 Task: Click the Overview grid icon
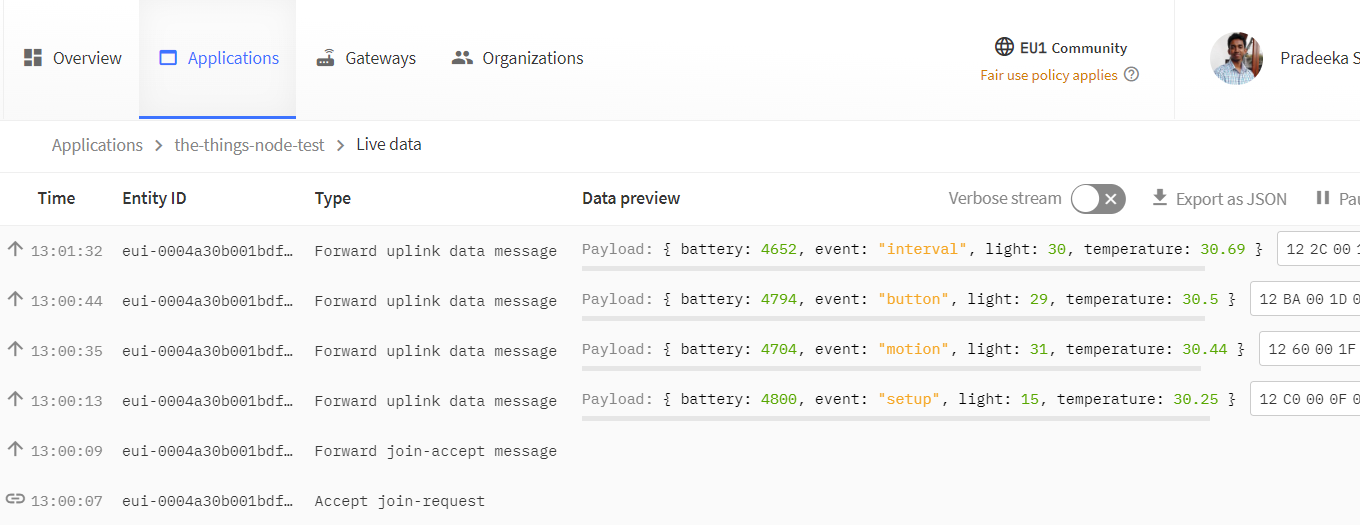click(33, 57)
